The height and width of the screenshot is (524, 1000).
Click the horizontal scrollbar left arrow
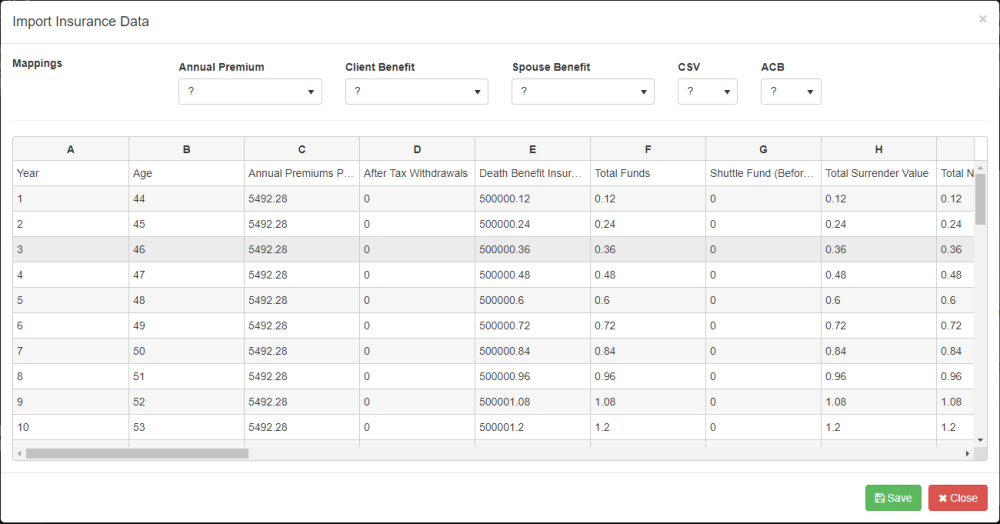pos(19,454)
